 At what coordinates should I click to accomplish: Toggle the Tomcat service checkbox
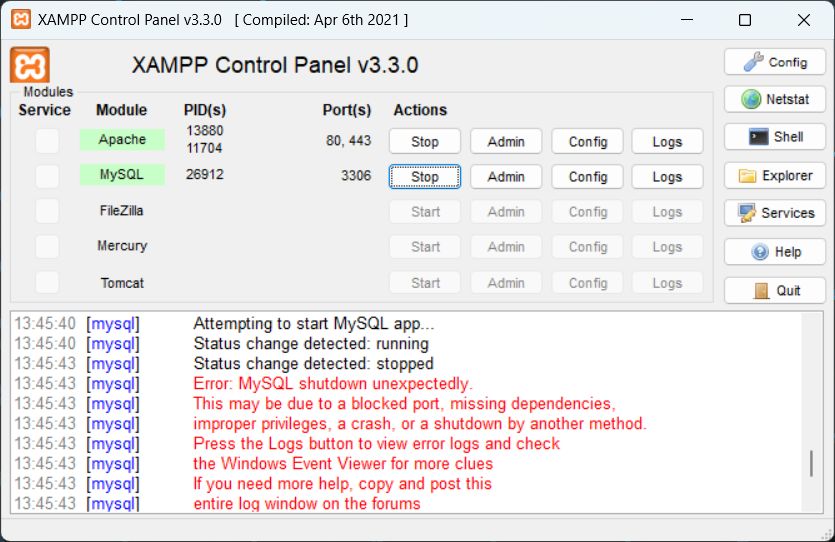click(47, 282)
